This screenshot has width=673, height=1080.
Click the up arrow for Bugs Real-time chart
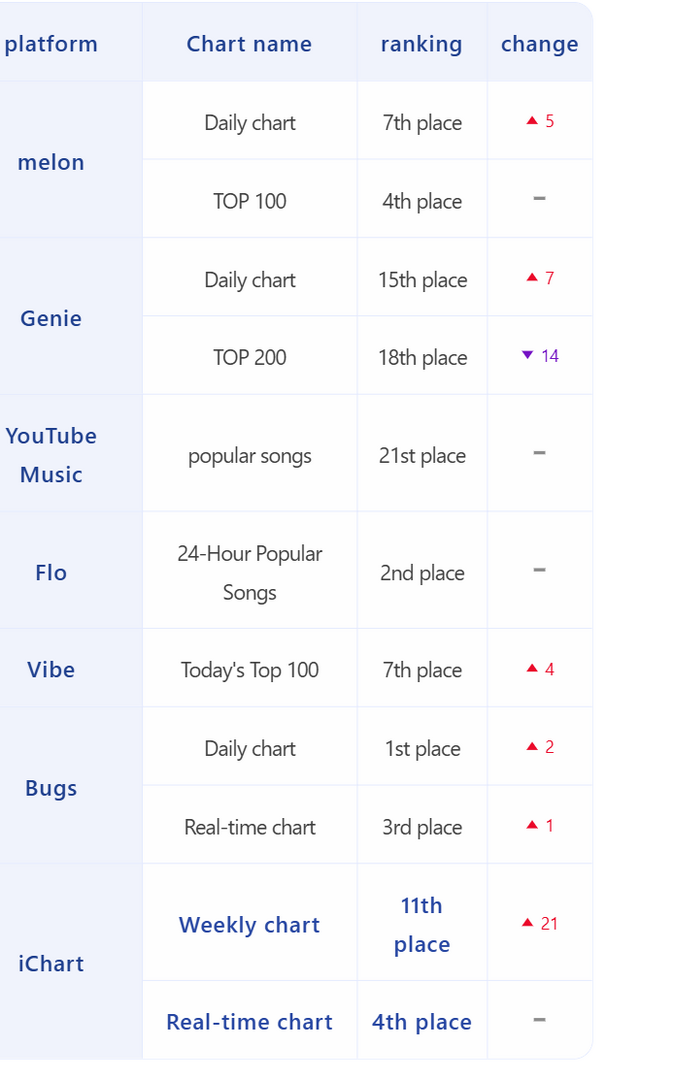pos(531,825)
